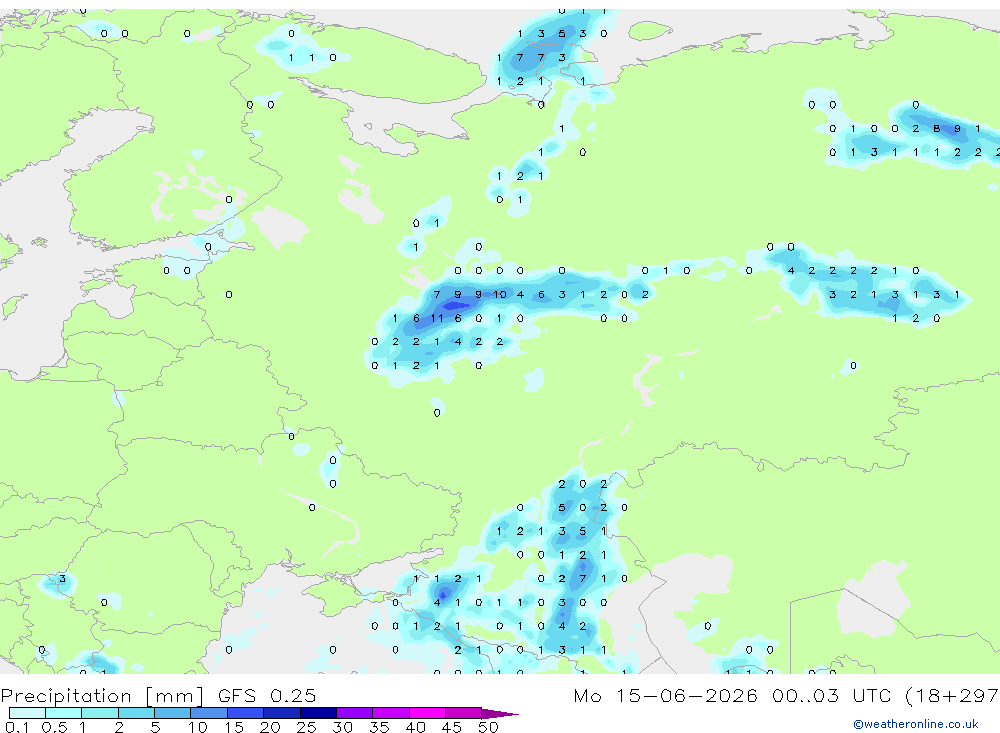Click the '15' legend label
This screenshot has width=1000, height=733.
tap(234, 727)
